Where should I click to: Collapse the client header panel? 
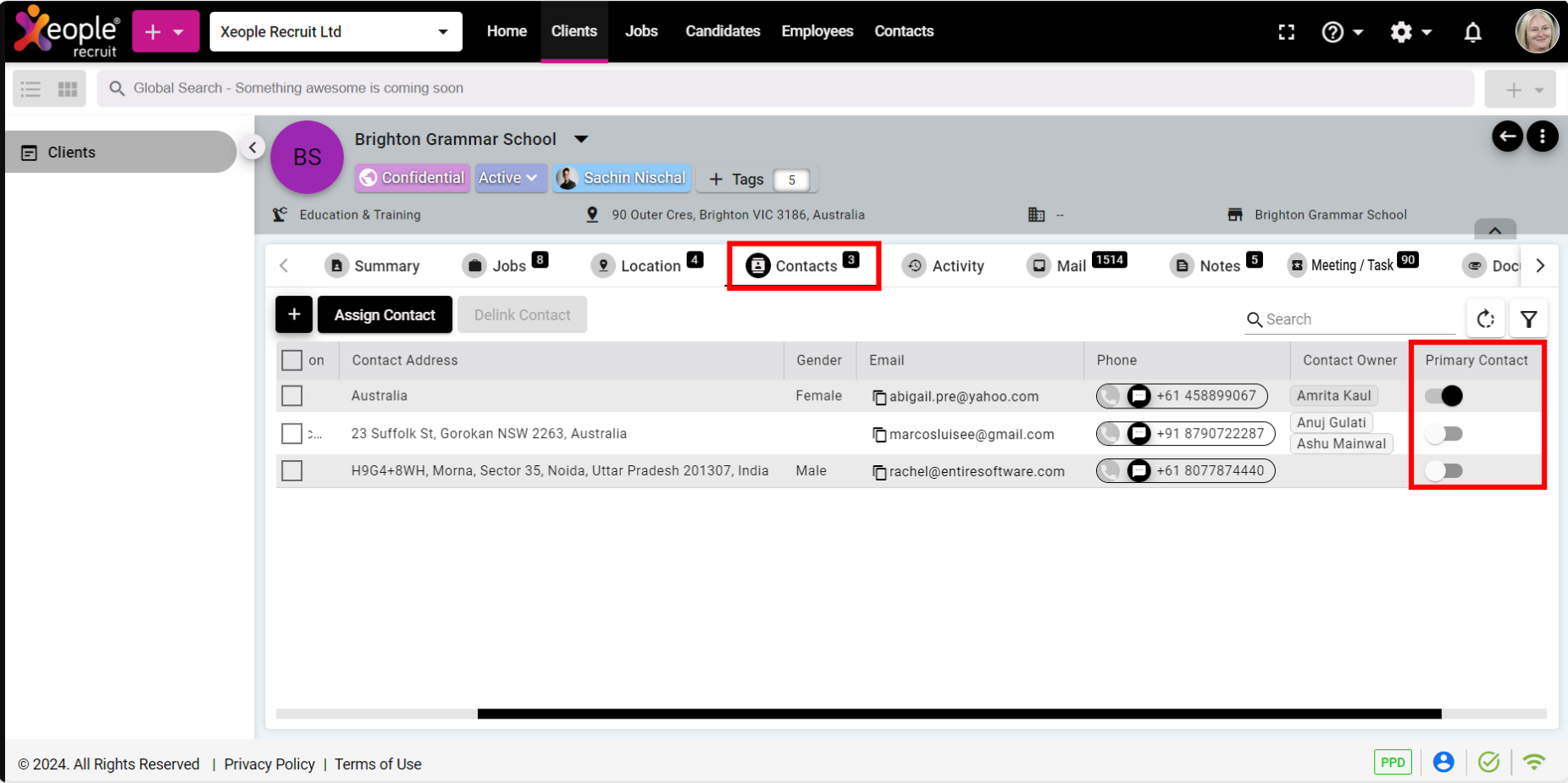pyautogui.click(x=1495, y=230)
